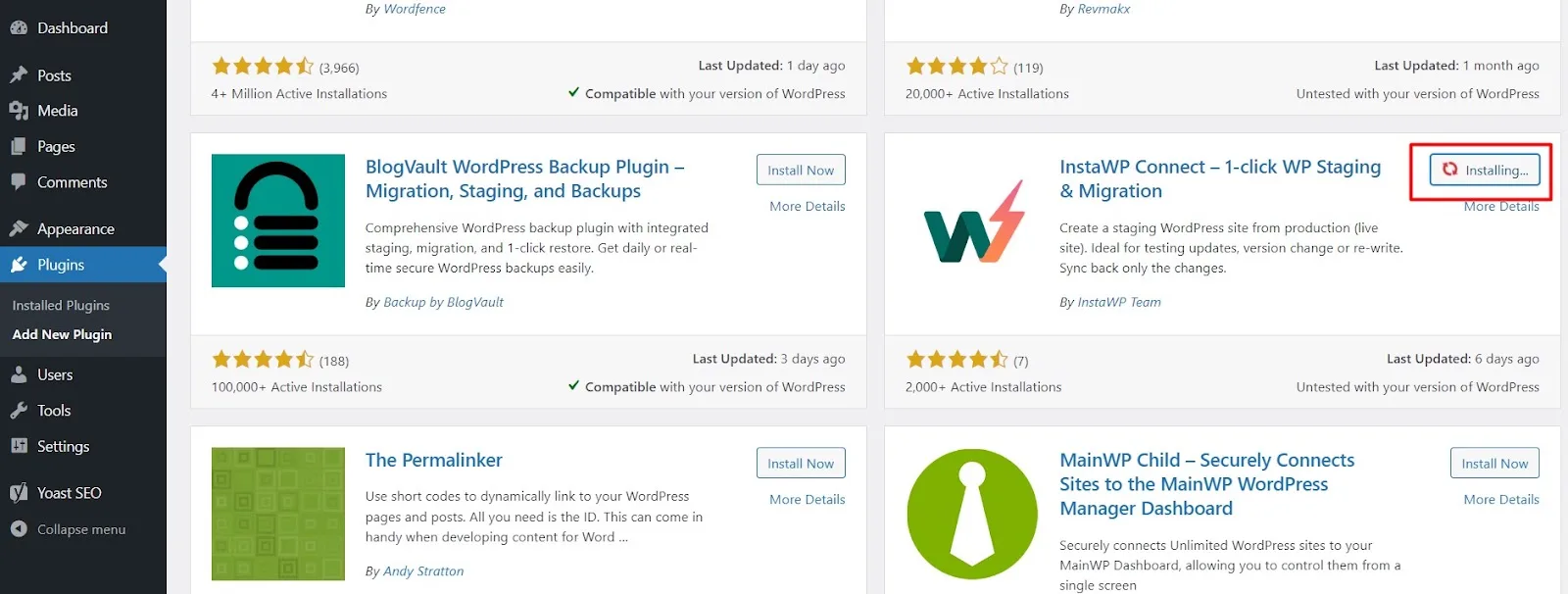Open the Installed Plugins submenu item
Screen dimensions: 1568x594
(61, 306)
